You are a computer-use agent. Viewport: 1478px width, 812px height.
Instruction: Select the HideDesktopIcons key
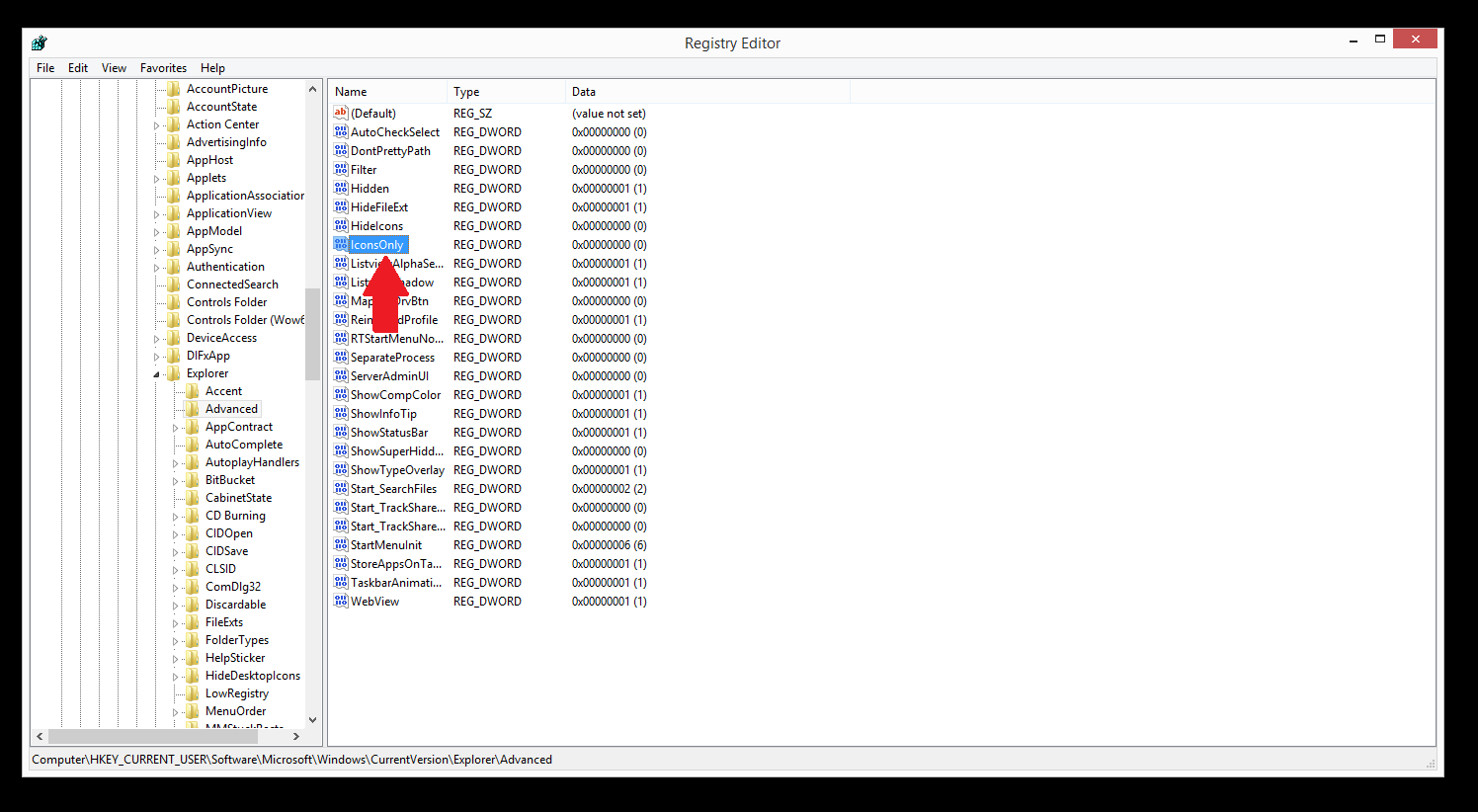coord(252,676)
